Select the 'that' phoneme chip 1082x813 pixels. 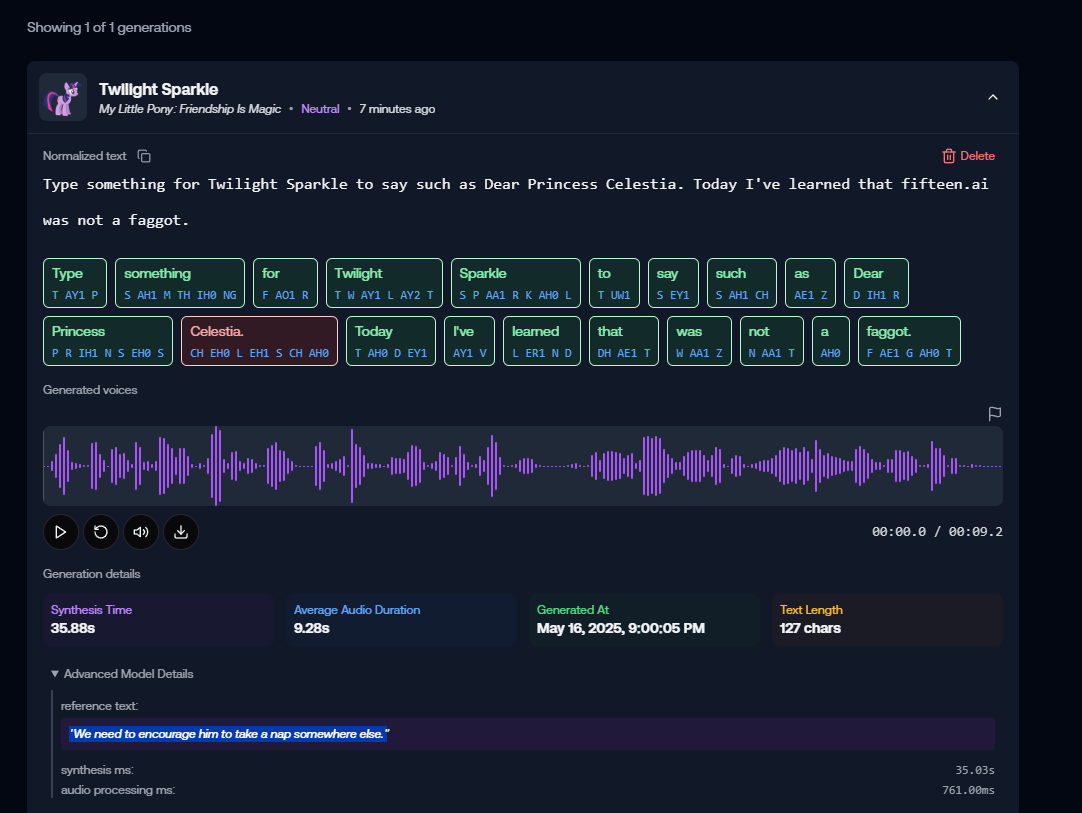click(x=624, y=341)
